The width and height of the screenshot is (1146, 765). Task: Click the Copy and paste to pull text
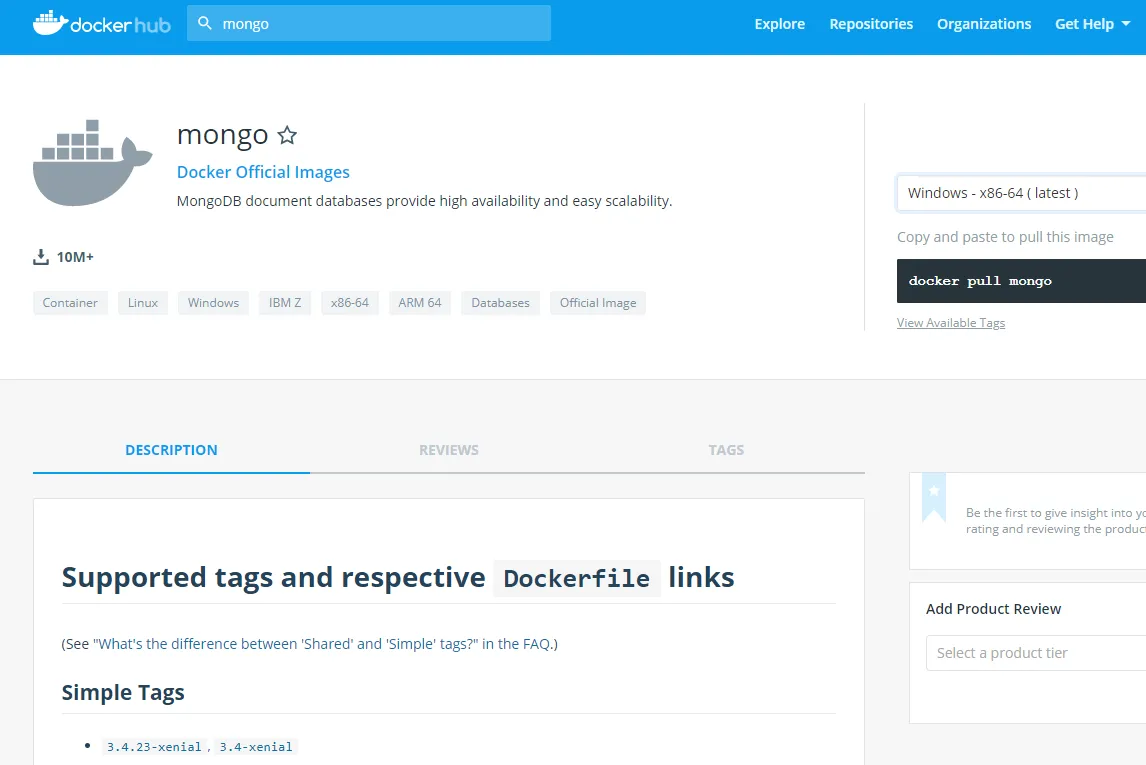click(1005, 237)
